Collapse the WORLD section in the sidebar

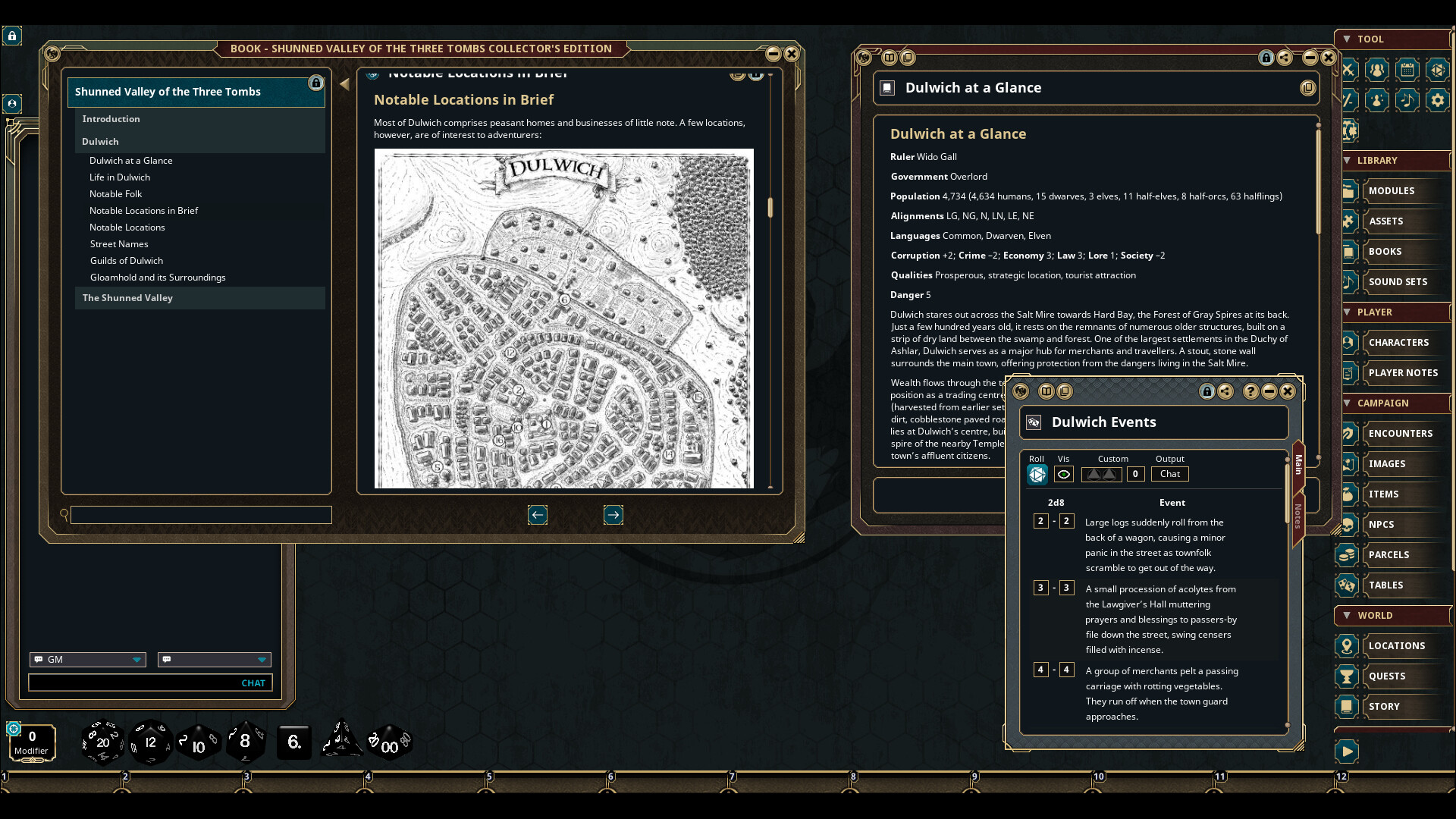pyautogui.click(x=1349, y=616)
